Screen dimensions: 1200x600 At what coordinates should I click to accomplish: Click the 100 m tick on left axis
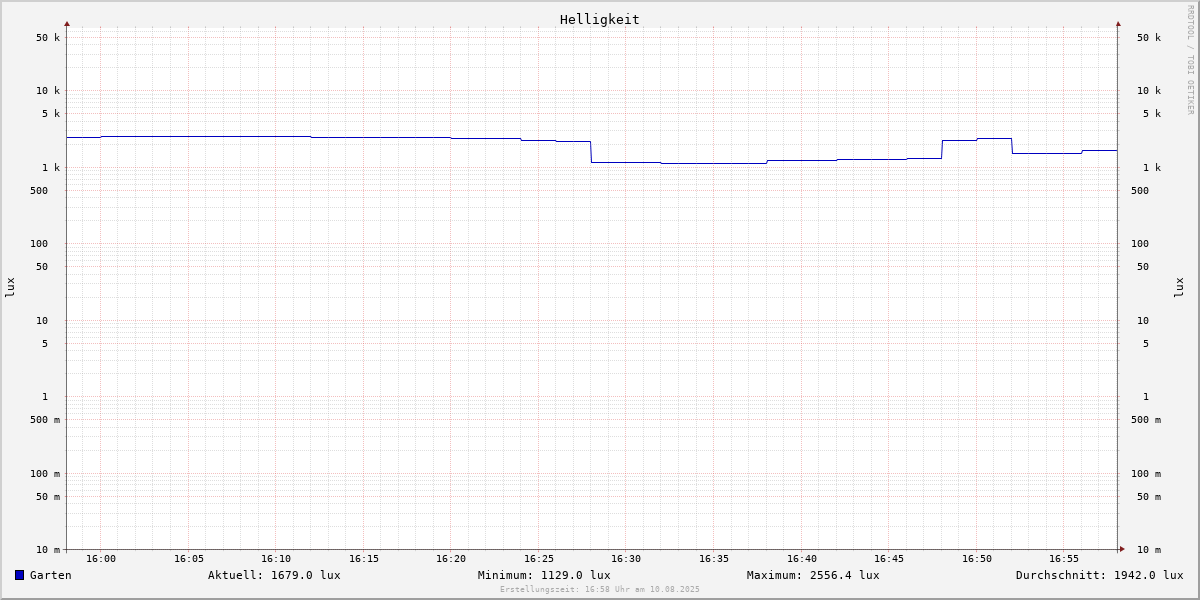pos(45,474)
